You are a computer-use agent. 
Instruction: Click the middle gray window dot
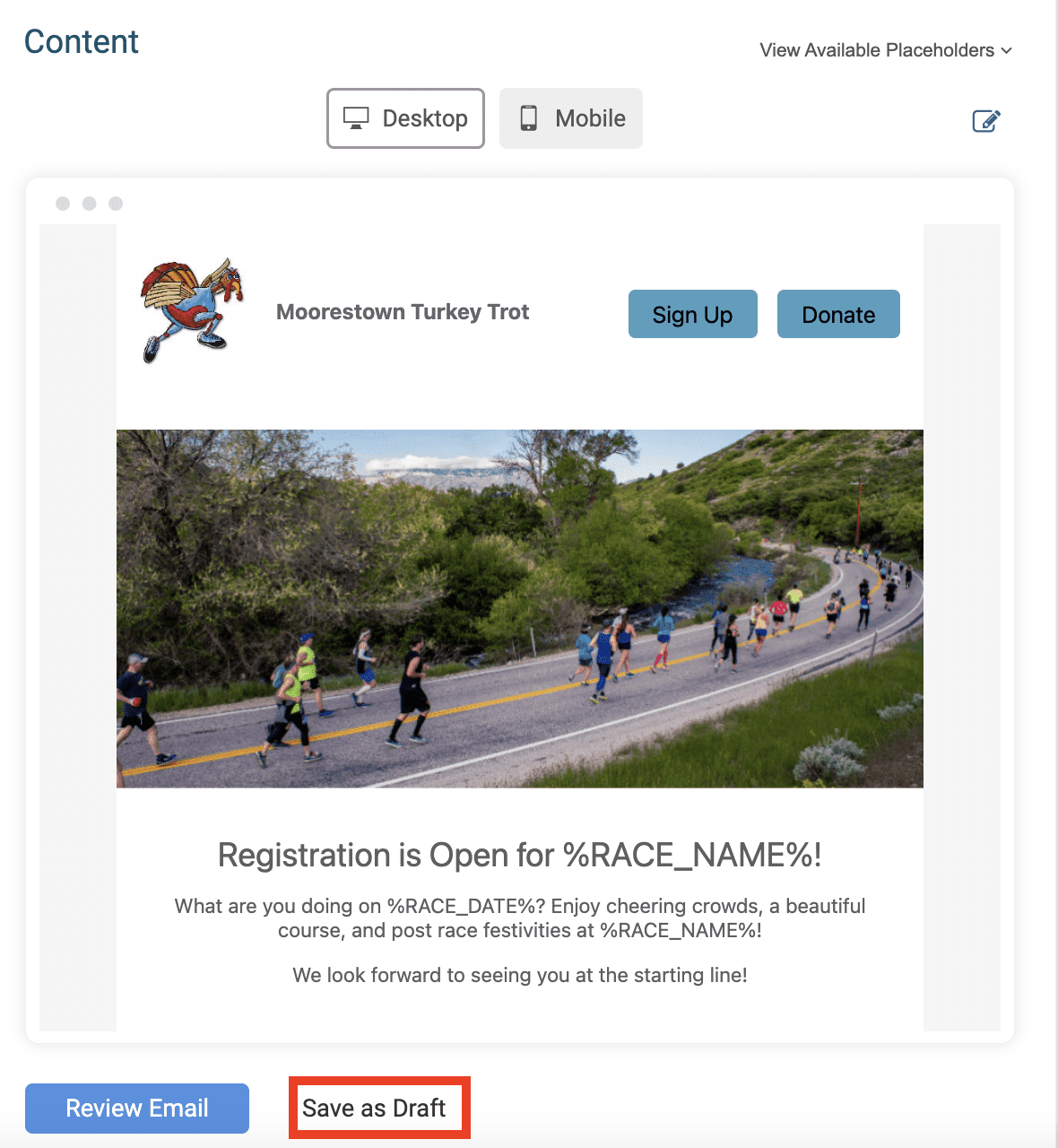click(x=89, y=204)
